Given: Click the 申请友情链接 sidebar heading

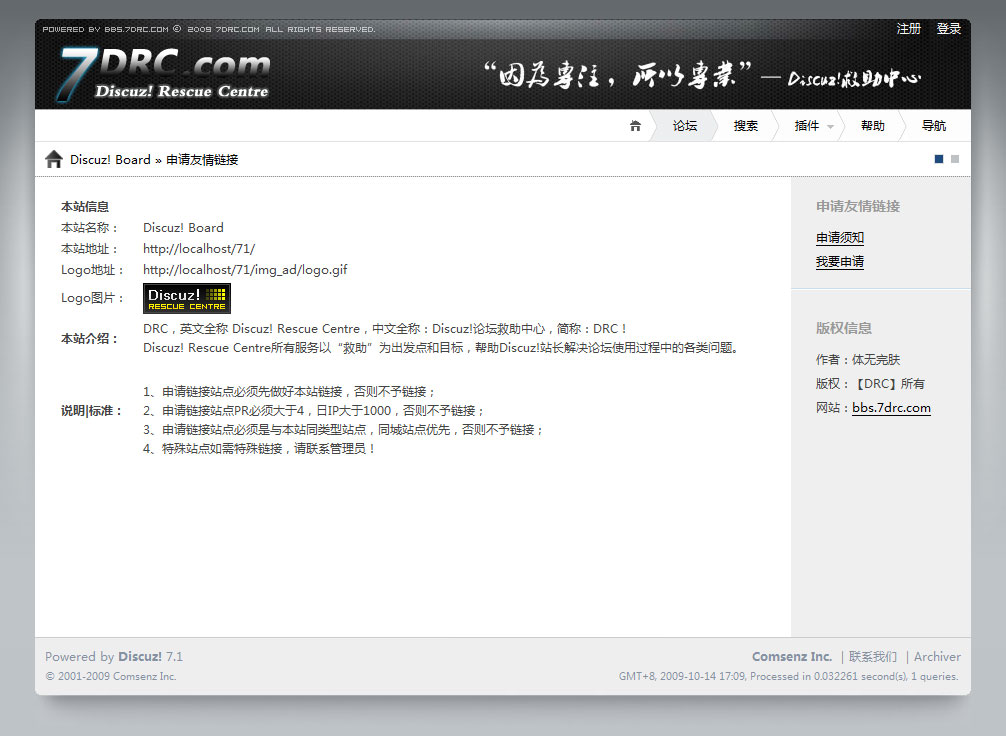Looking at the screenshot, I should (x=858, y=206).
